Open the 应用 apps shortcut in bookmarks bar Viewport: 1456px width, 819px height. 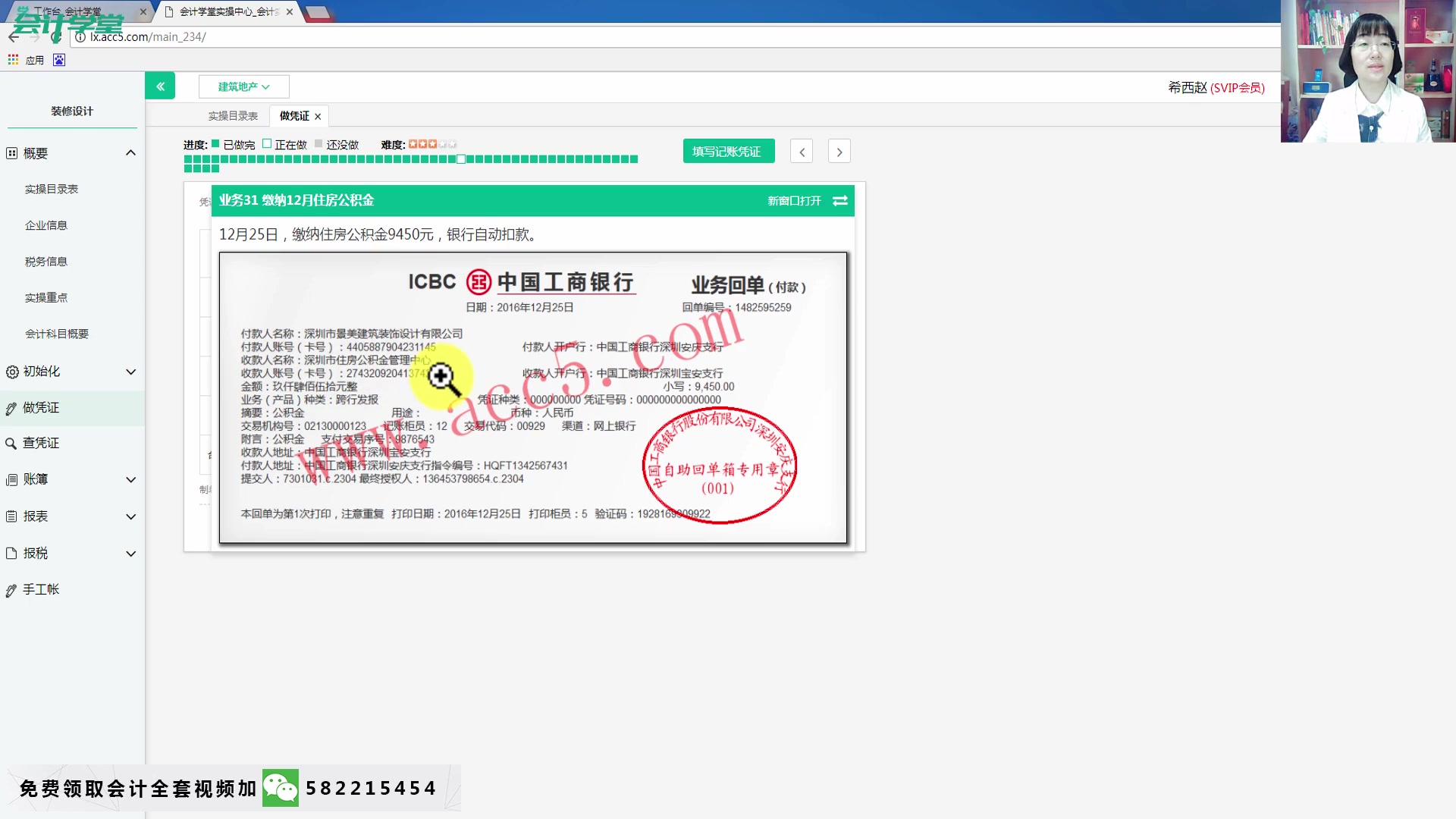coord(27,60)
